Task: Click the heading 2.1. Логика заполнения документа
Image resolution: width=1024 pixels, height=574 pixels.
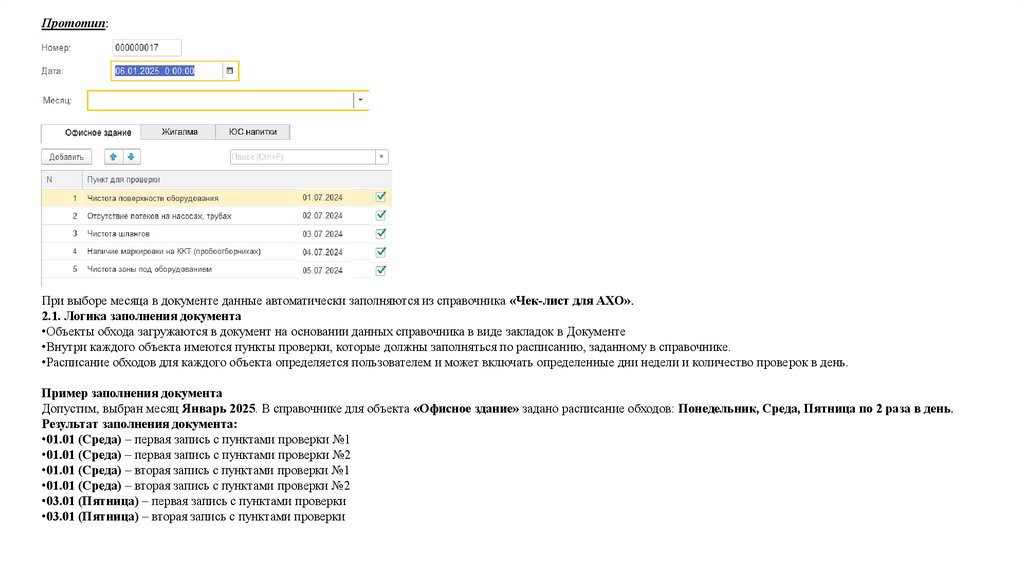Action: tap(141, 316)
